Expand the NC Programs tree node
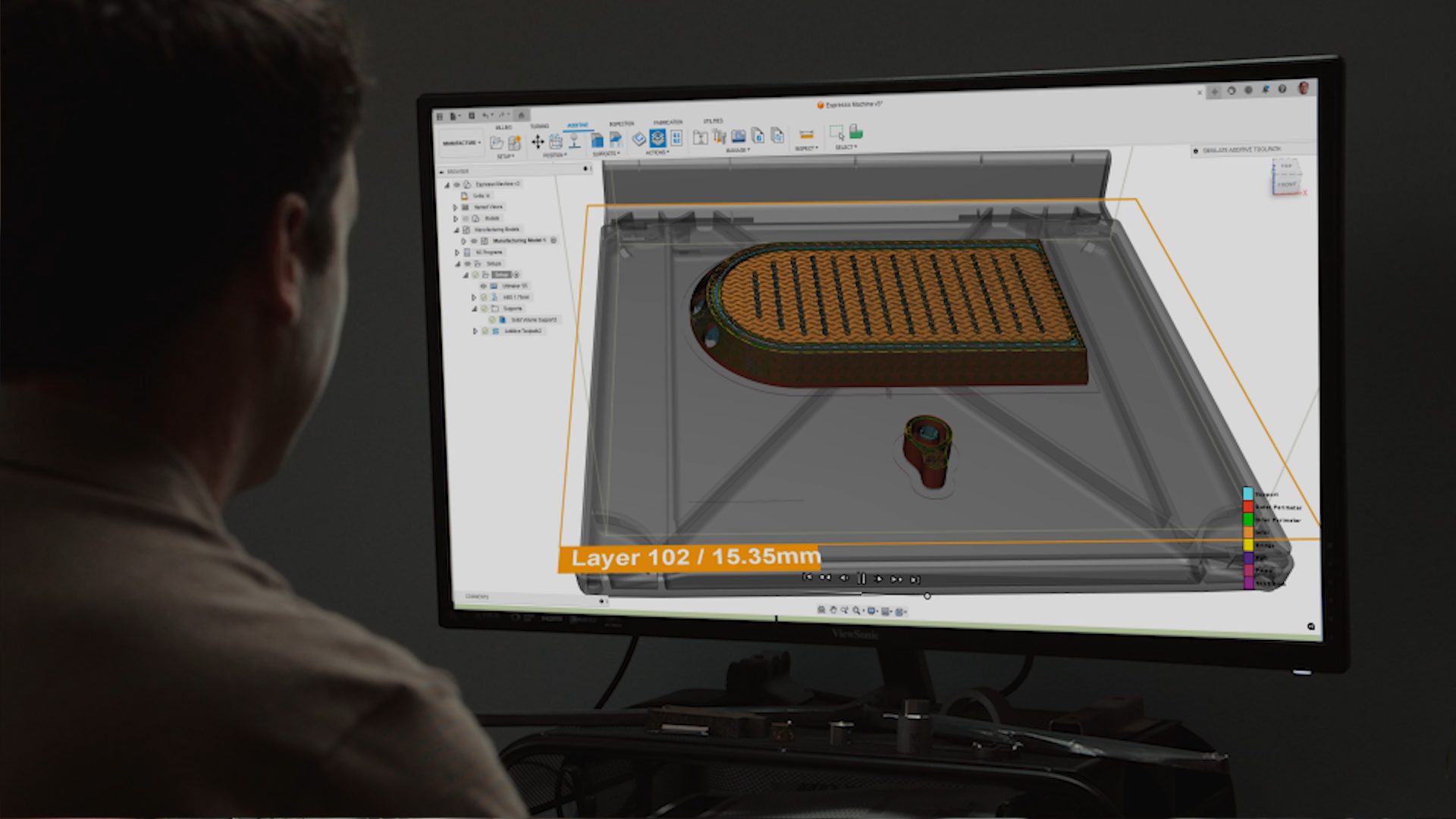The width and height of the screenshot is (1456, 819). coord(457,252)
